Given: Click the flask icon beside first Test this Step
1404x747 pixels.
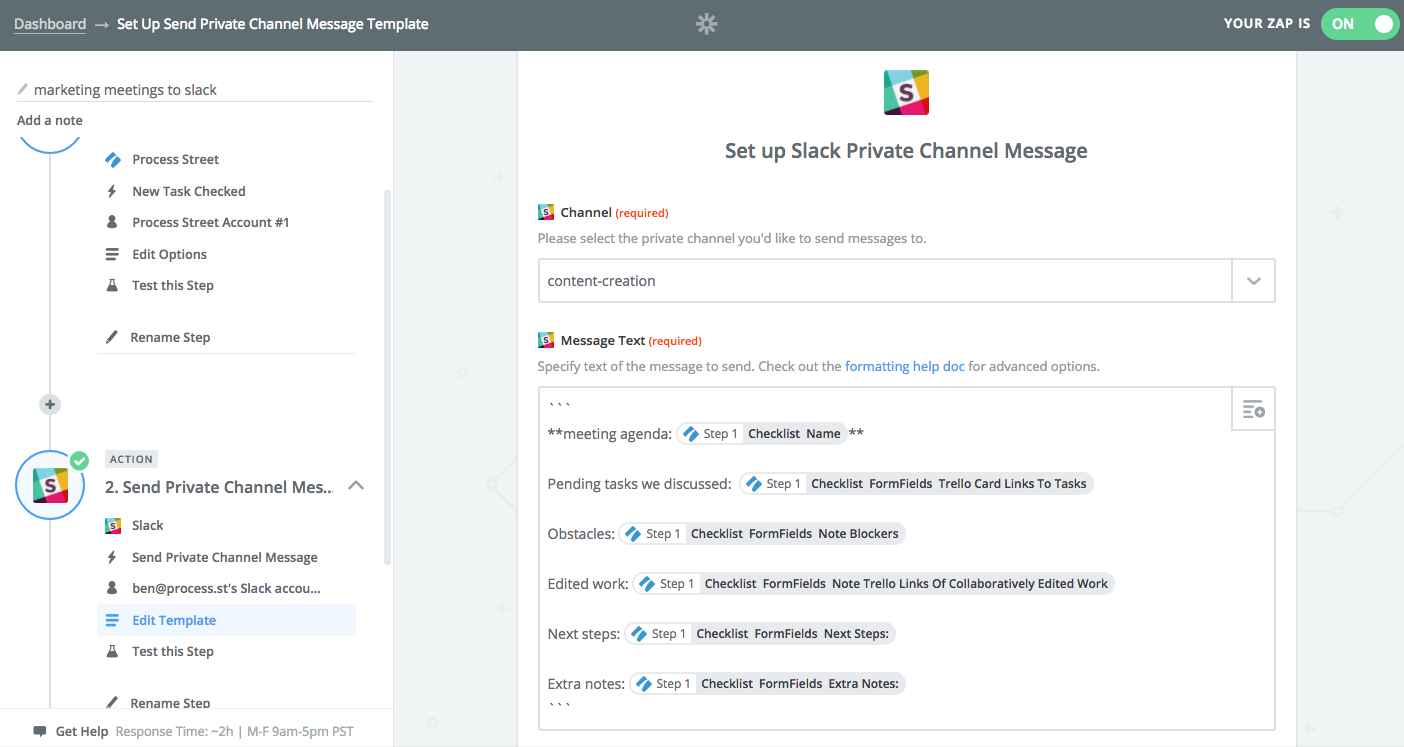Looking at the screenshot, I should [112, 285].
